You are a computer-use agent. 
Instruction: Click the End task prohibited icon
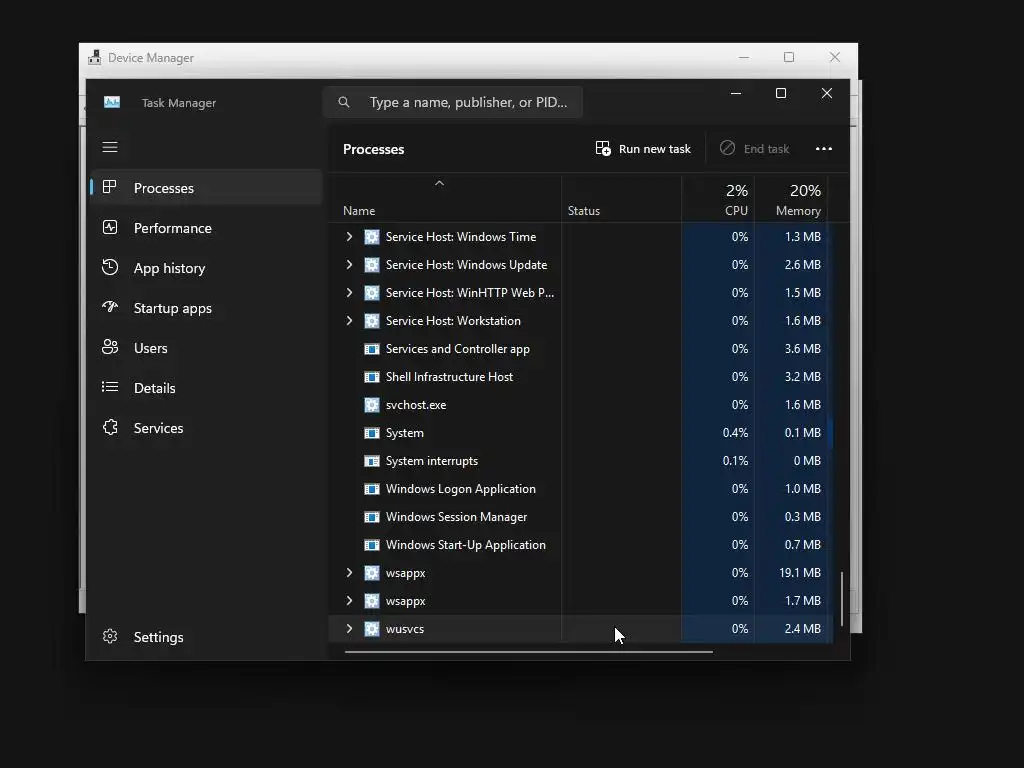[727, 148]
